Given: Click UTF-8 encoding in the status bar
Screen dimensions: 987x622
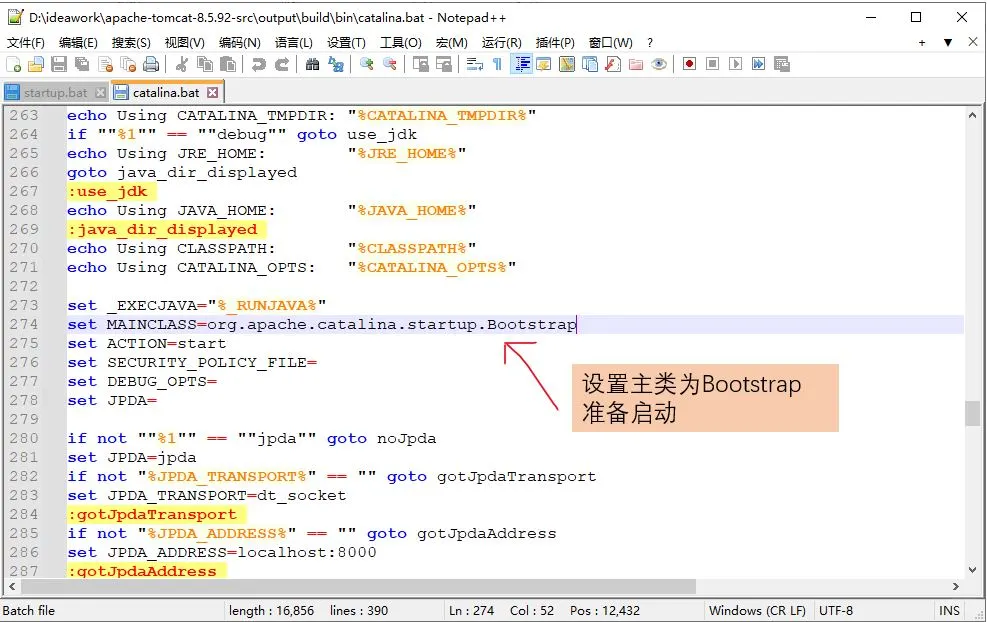Looking at the screenshot, I should click(x=836, y=611).
